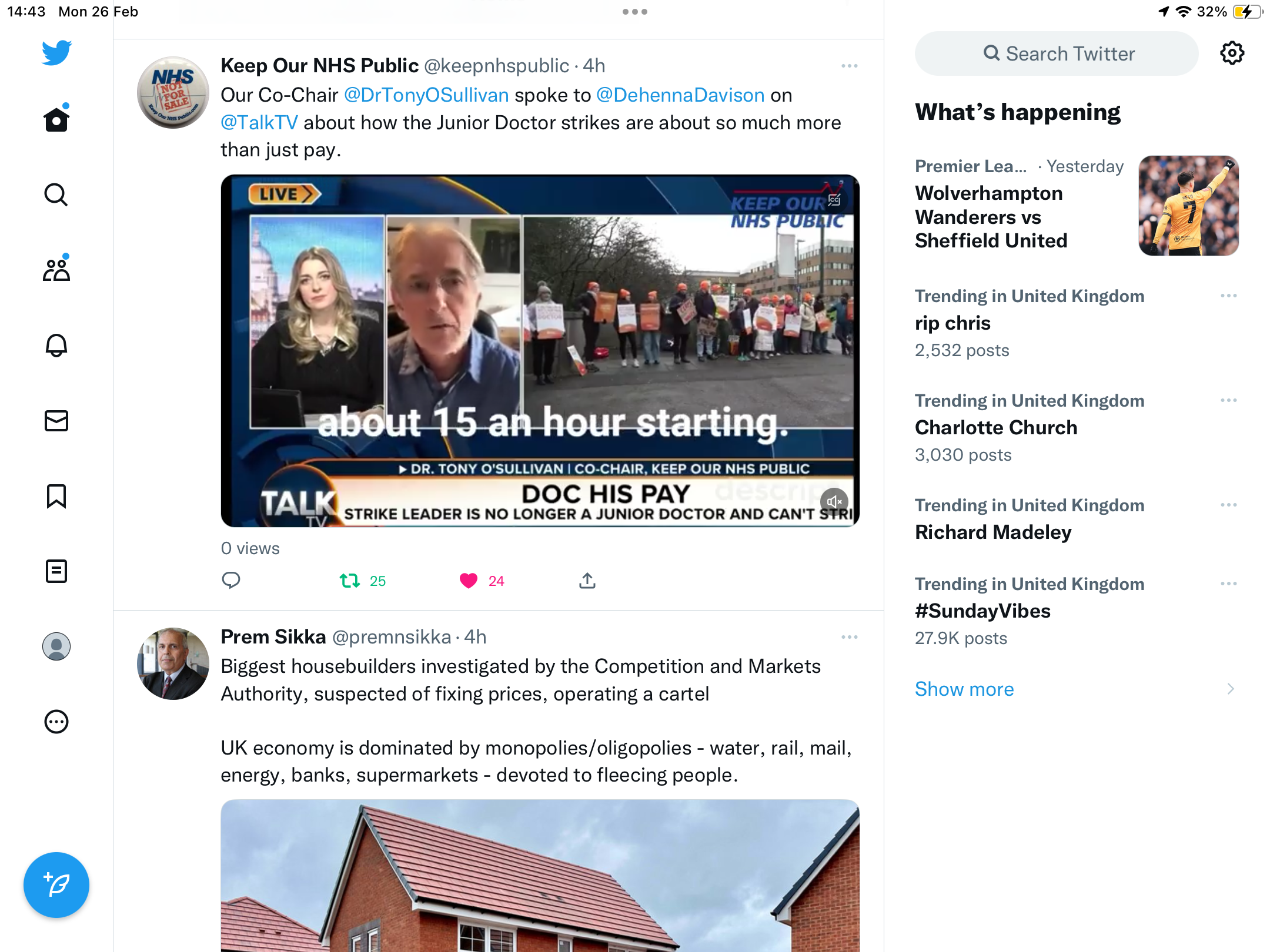
Task: Open the Communities icon
Action: point(56,270)
